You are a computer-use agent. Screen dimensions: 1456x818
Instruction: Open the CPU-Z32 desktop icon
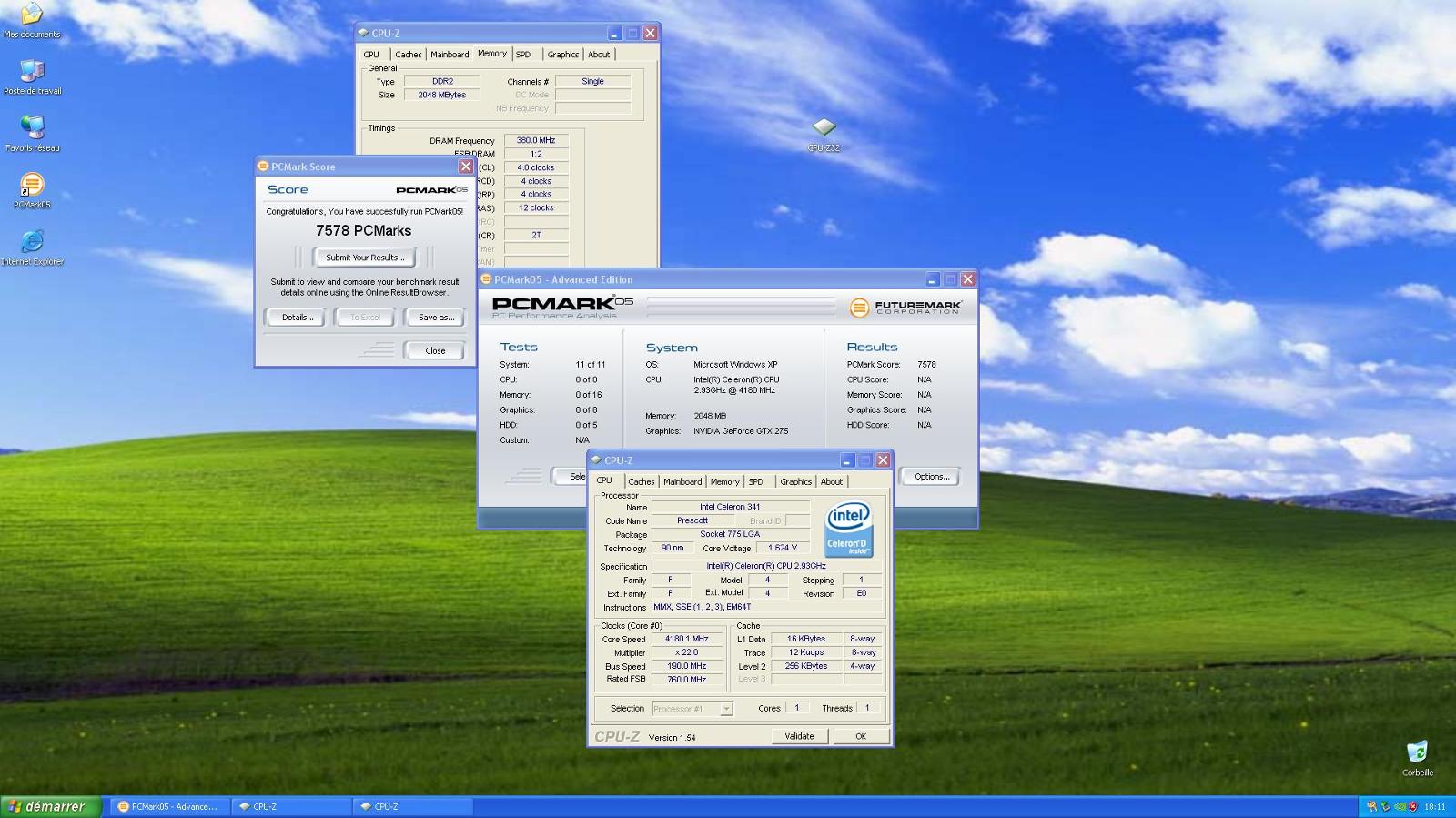[x=824, y=134]
